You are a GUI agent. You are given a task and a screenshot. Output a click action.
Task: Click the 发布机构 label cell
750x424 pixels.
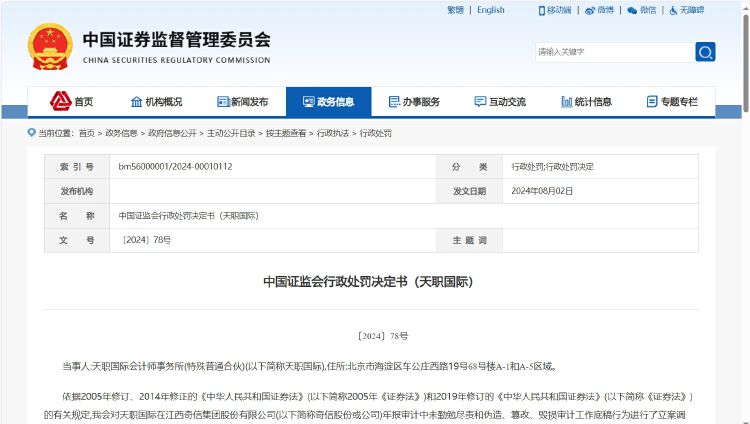coord(77,191)
